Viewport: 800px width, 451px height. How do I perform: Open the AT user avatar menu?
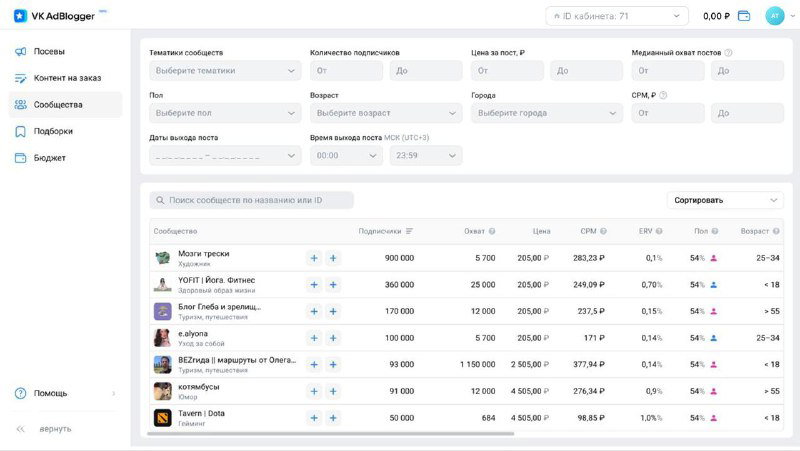[x=774, y=16]
